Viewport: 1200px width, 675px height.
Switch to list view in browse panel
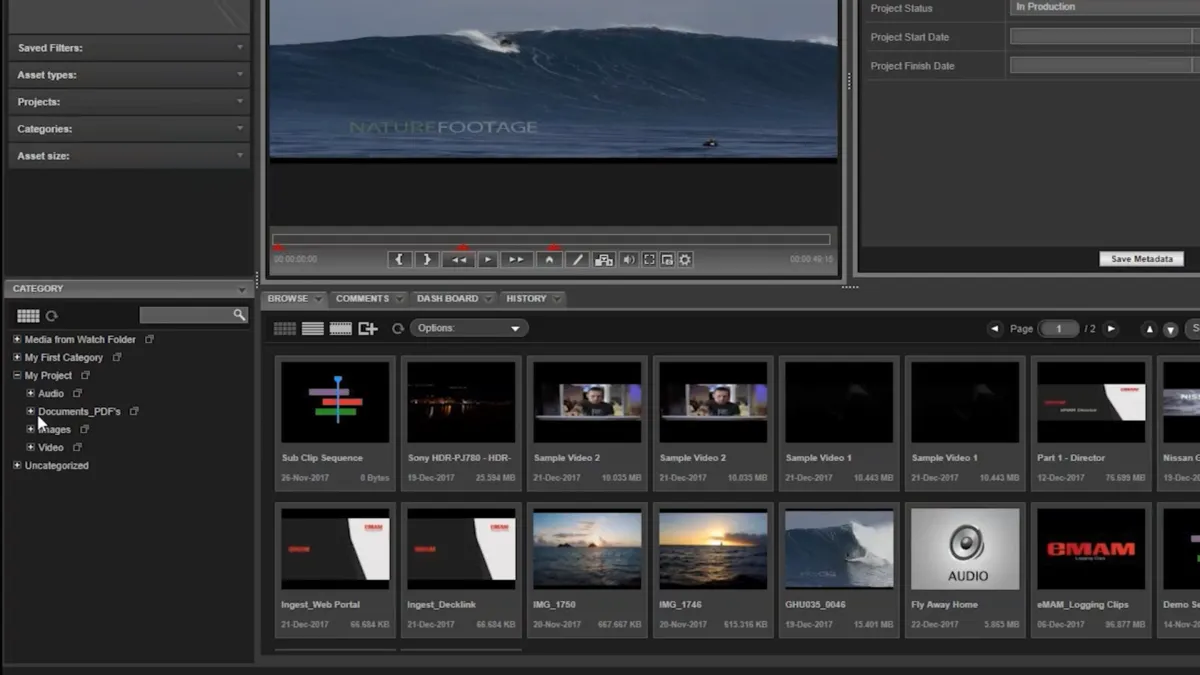[x=313, y=328]
